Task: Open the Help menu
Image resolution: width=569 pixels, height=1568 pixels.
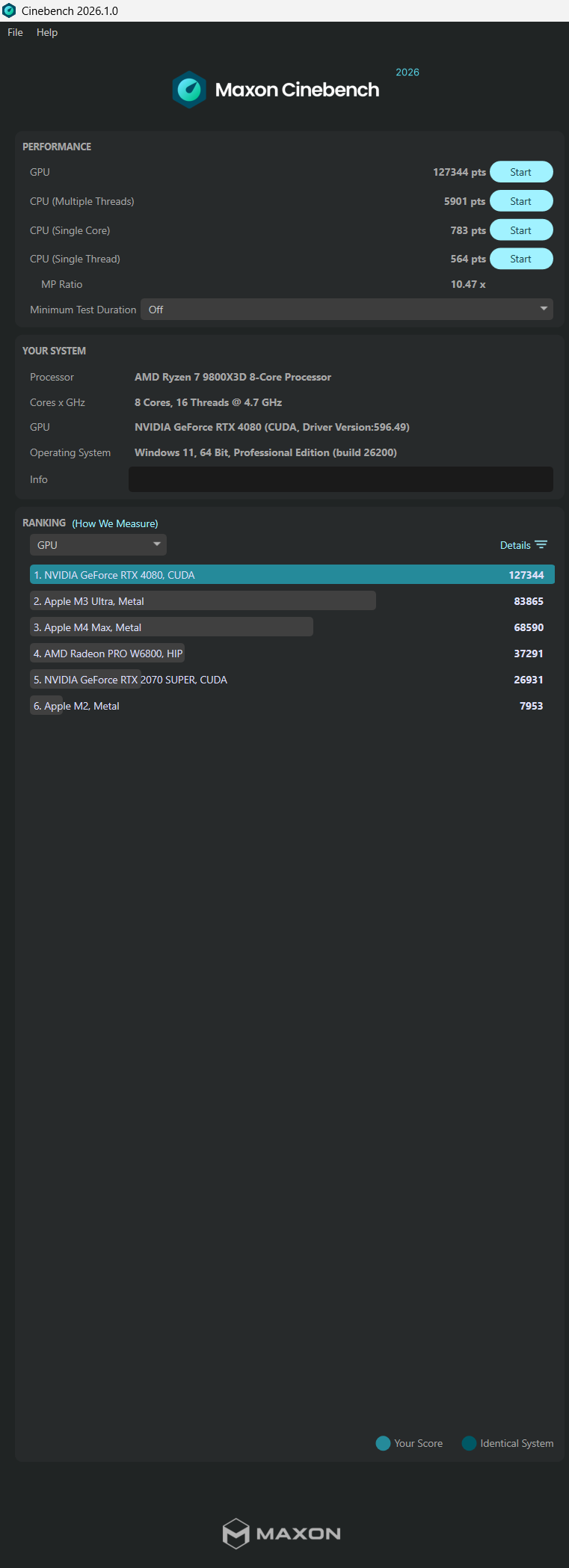Action: (47, 32)
